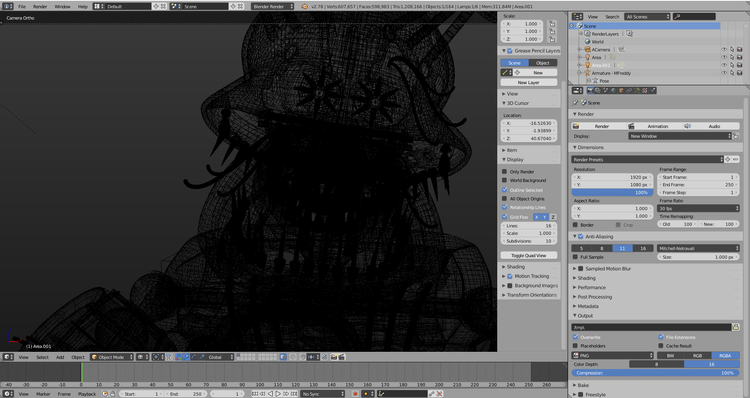Open the viewport shading mode selector
Image resolution: width=750 pixels, height=398 pixels.
point(143,357)
